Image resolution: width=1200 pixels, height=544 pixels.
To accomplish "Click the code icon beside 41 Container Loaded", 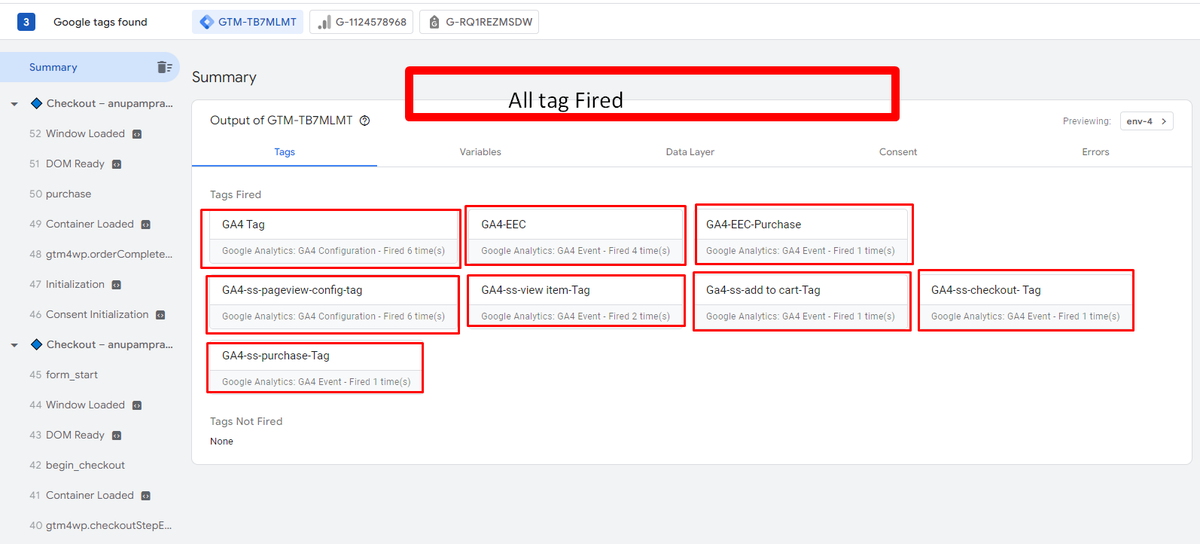I will pyautogui.click(x=145, y=496).
